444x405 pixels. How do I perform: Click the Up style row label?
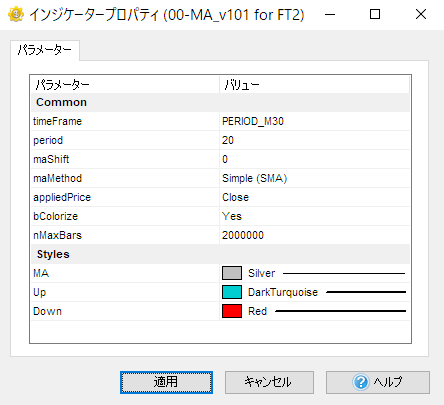pyautogui.click(x=39, y=292)
